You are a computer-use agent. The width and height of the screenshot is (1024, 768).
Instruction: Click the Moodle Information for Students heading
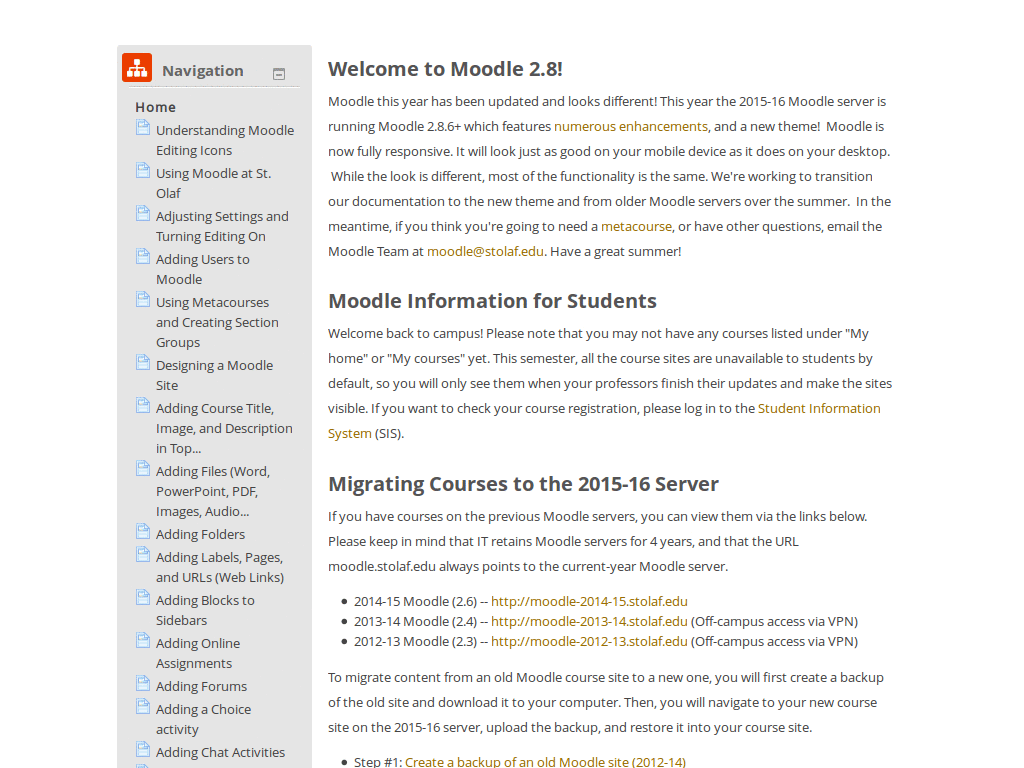[492, 301]
